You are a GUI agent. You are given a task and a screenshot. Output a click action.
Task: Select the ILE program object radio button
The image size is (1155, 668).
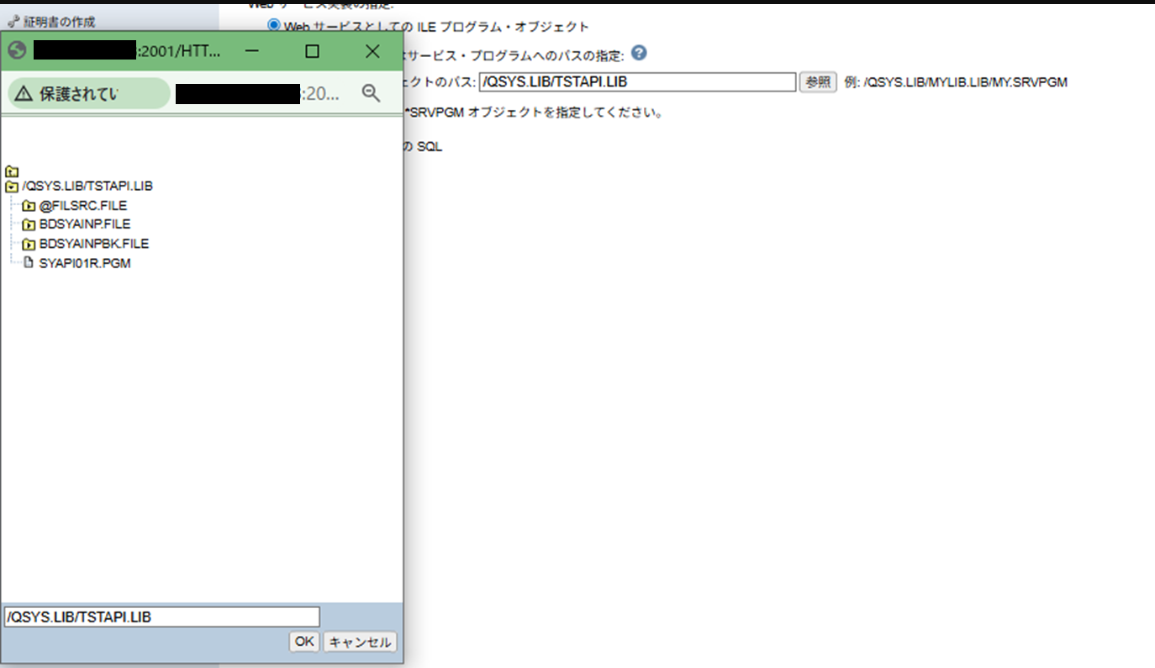pyautogui.click(x=274, y=25)
